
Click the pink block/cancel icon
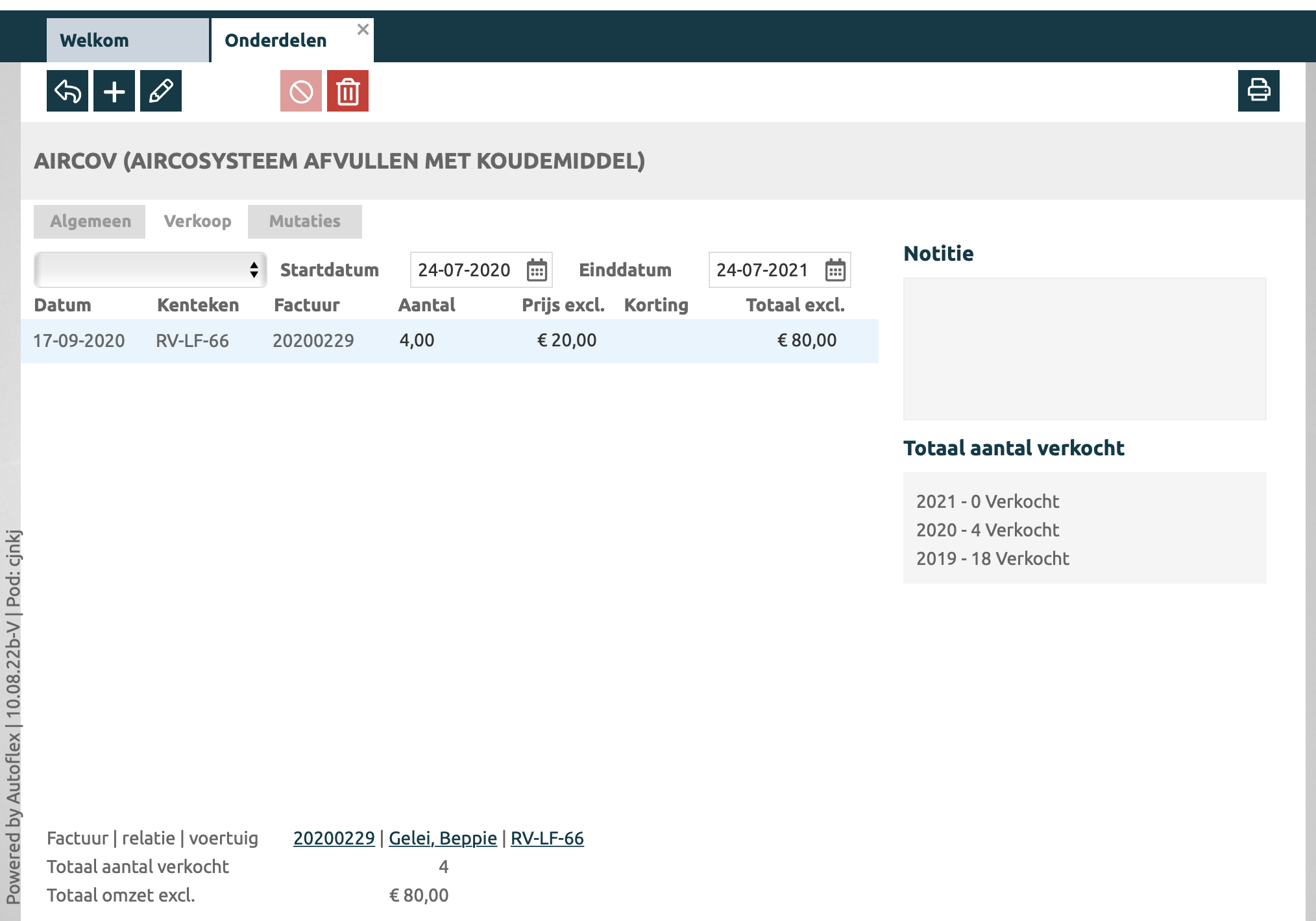[301, 91]
